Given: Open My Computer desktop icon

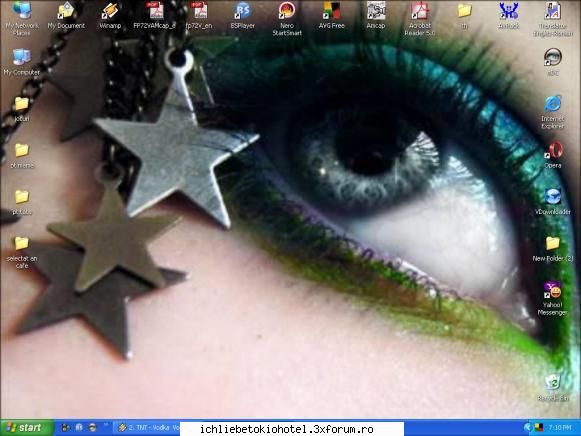Looking at the screenshot, I should 21,62.
